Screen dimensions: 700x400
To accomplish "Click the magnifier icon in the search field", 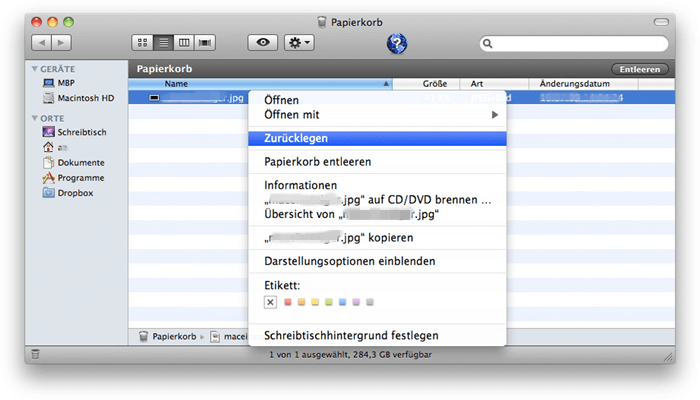I will [488, 43].
